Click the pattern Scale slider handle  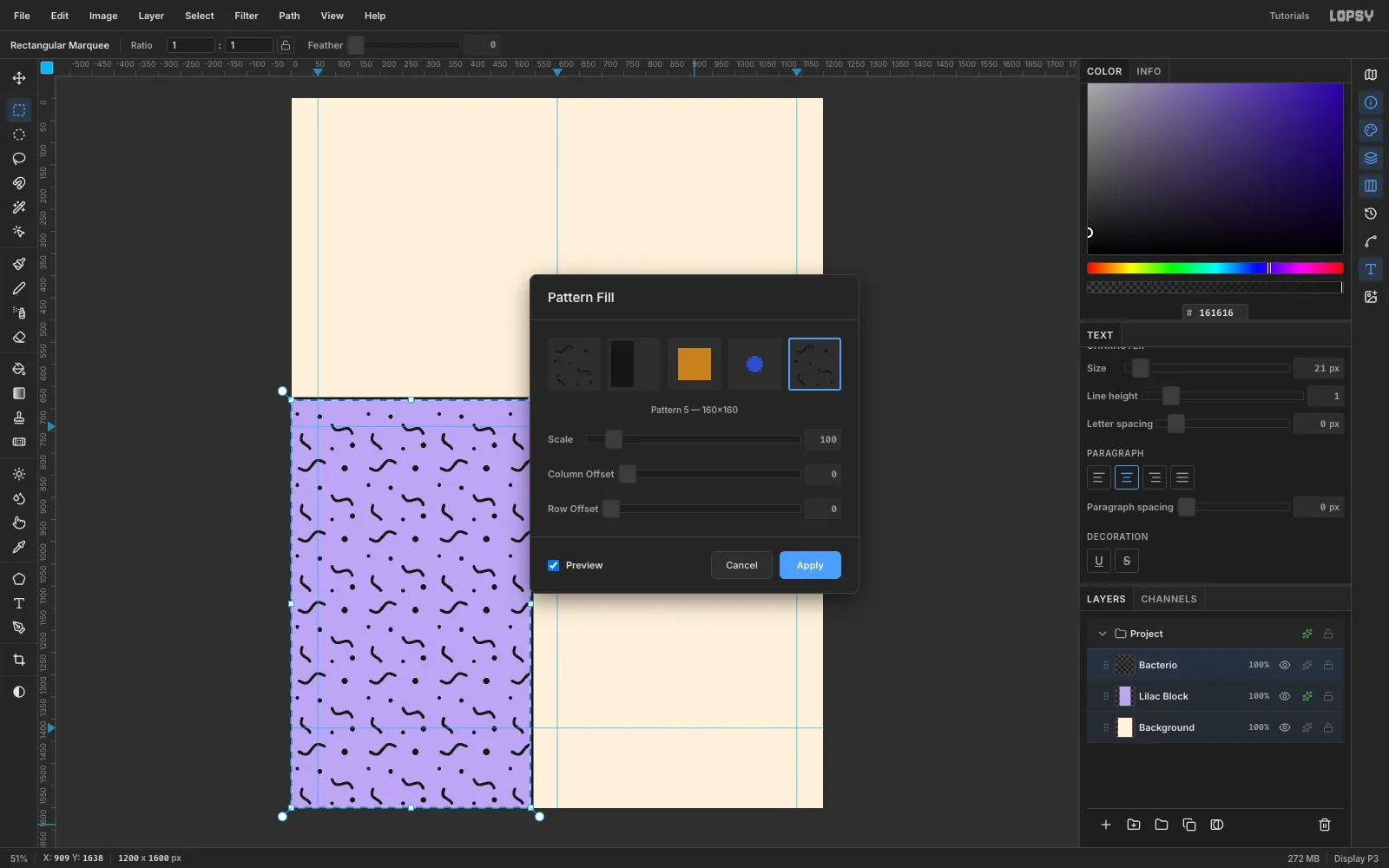[614, 439]
